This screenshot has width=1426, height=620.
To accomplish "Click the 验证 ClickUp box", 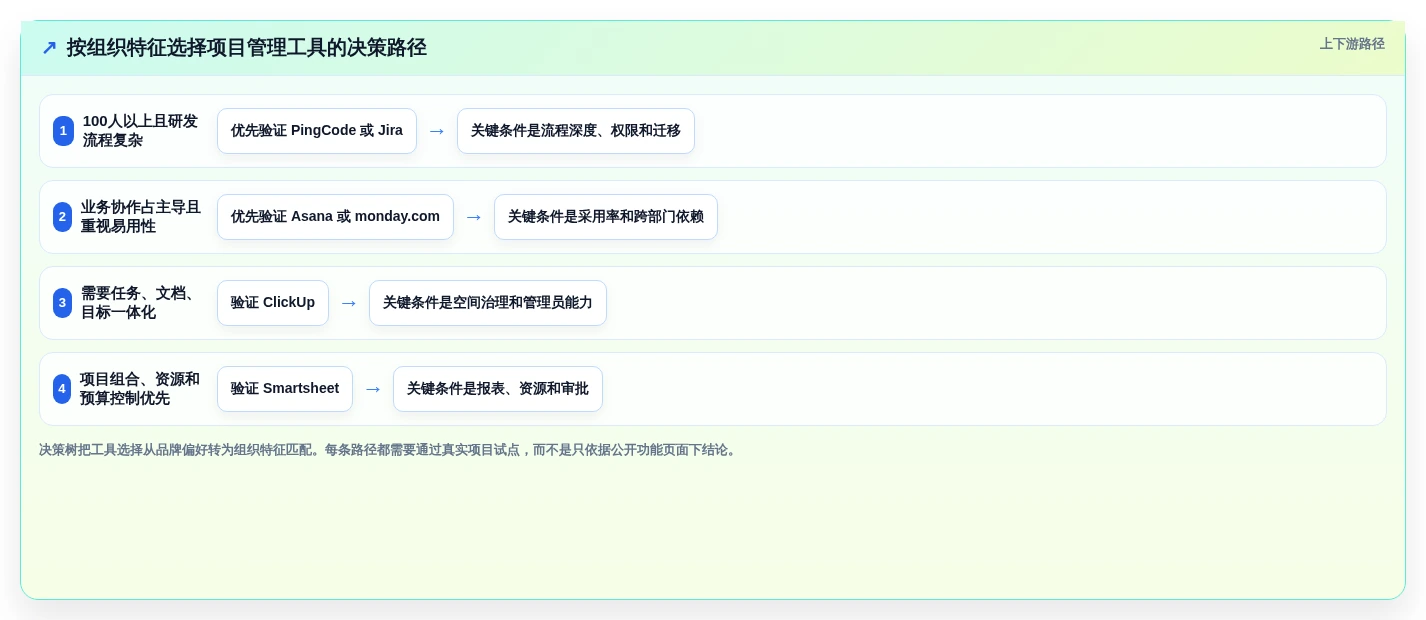I will pos(273,303).
